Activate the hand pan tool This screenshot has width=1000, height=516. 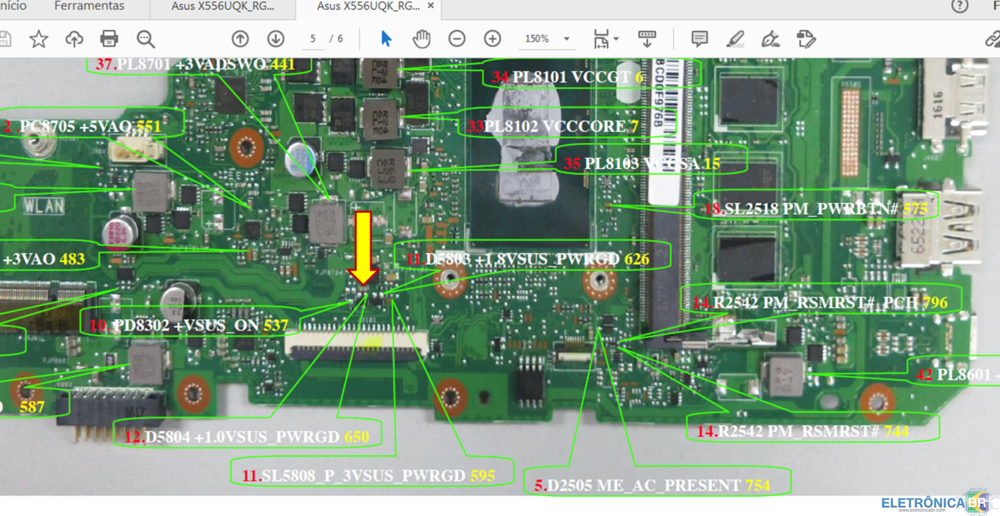click(x=422, y=39)
